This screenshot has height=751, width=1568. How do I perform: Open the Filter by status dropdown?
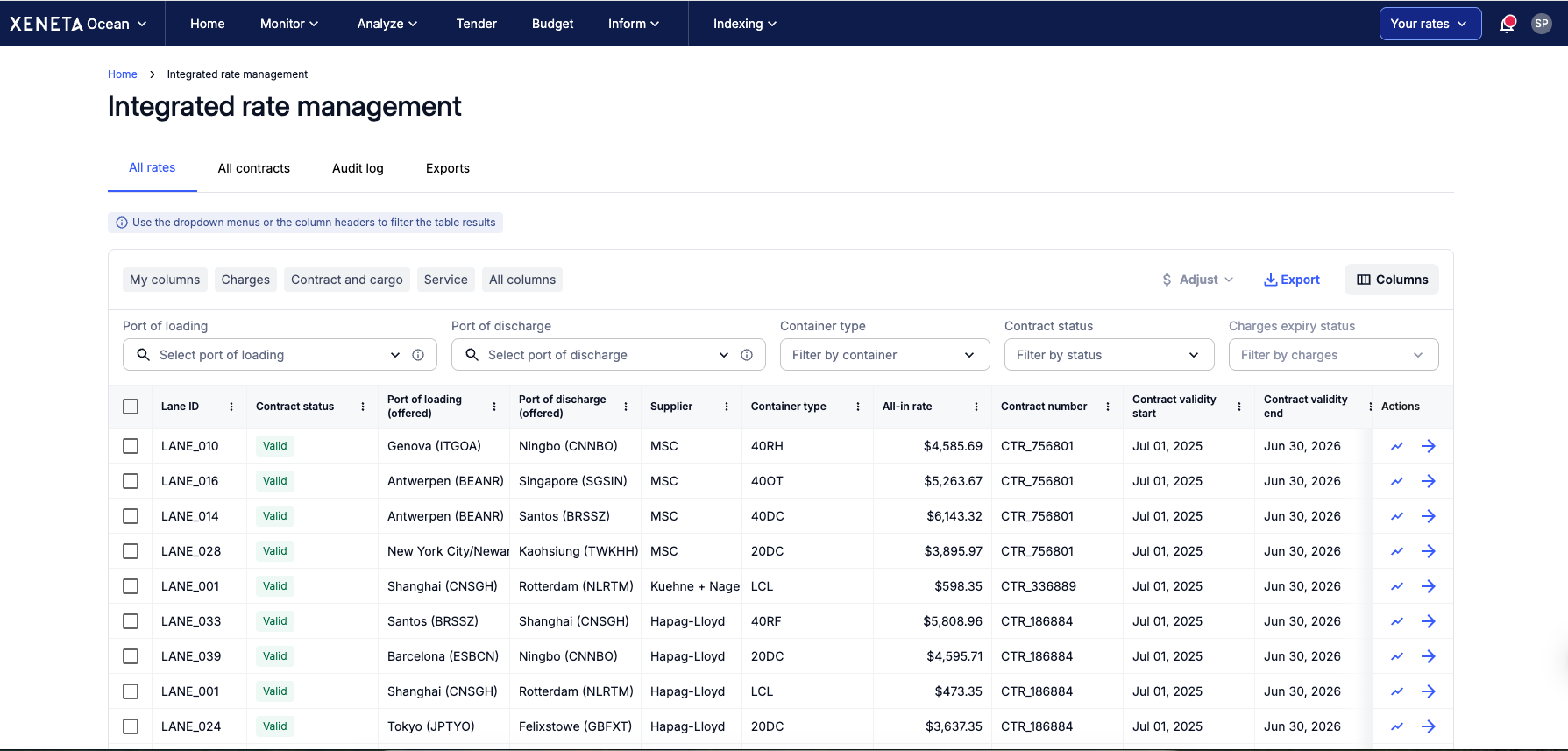[1108, 355]
